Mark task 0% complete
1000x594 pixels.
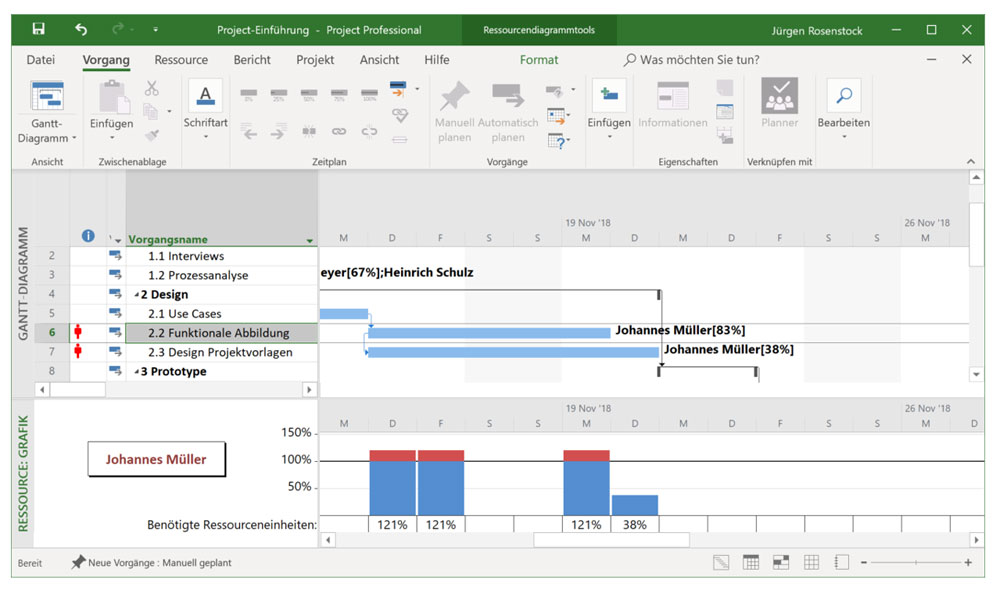[x=249, y=95]
